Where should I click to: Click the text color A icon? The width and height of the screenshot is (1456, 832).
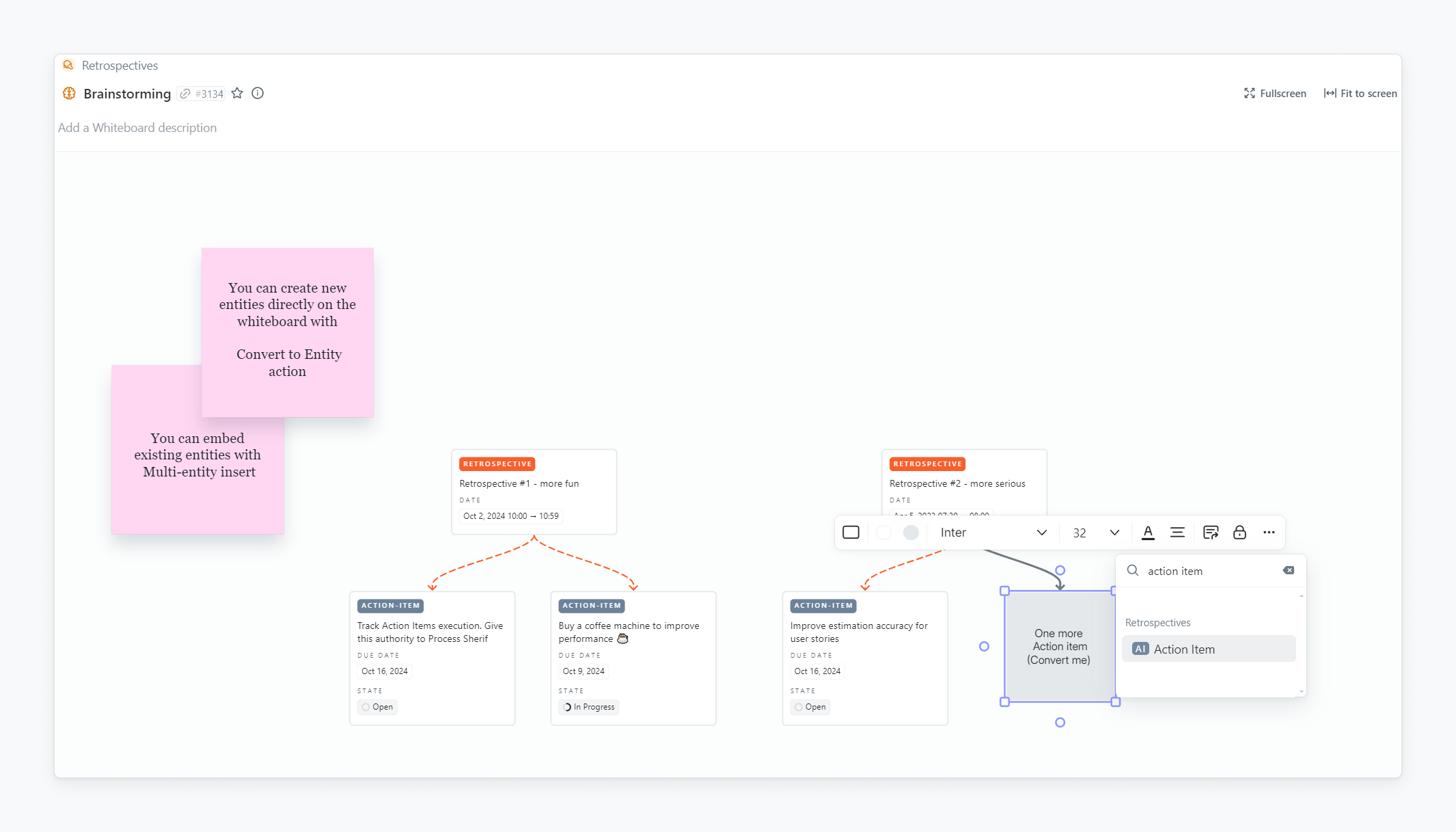1148,533
